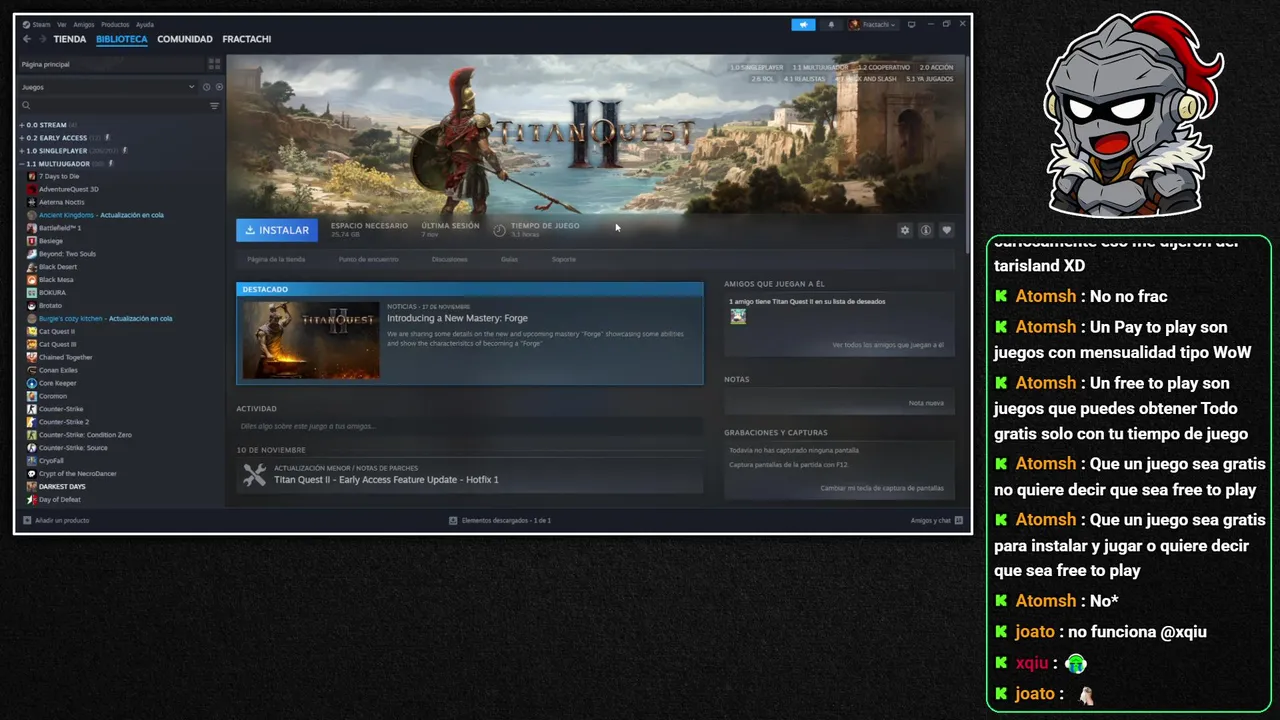Open the Ver menu
This screenshot has height=720, width=1280.
click(62, 24)
